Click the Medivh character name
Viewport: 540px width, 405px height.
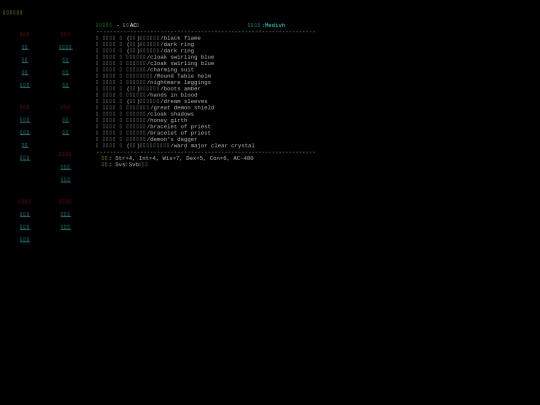275,25
